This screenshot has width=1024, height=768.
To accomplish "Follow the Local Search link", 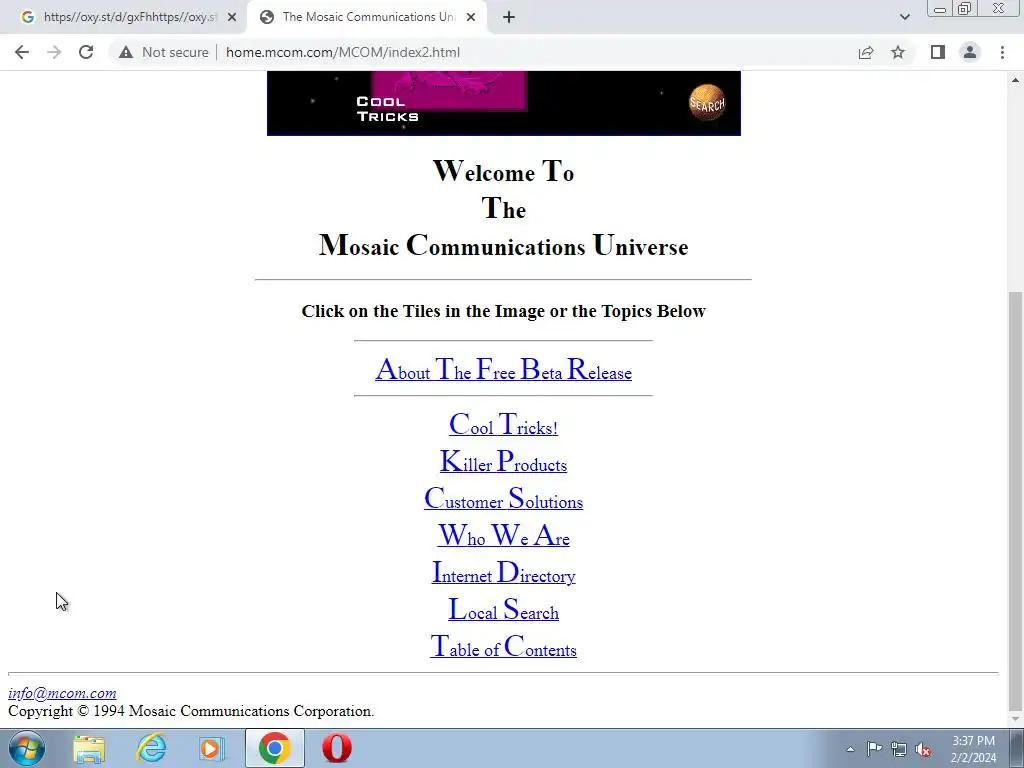I will coord(504,610).
